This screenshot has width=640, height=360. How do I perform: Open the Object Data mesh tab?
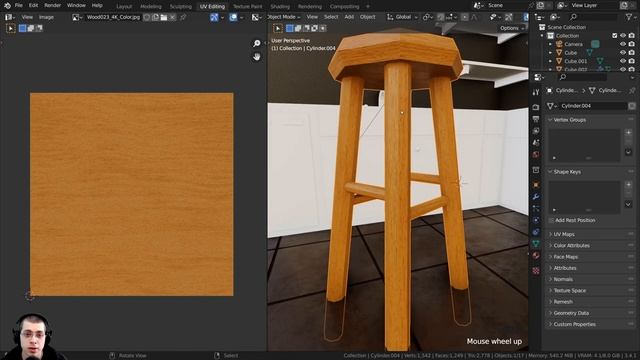pyautogui.click(x=536, y=244)
